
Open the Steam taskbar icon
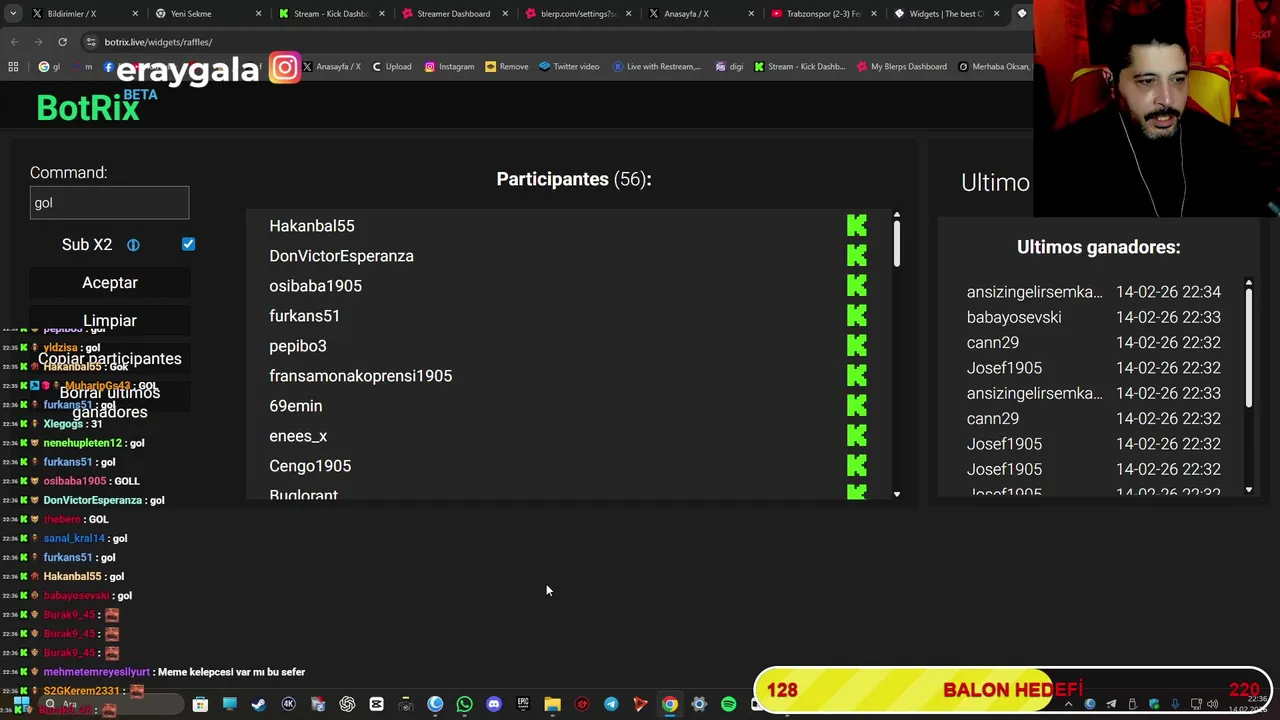point(259,704)
